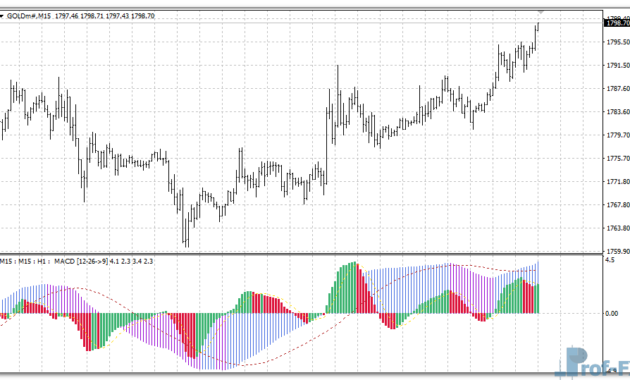630x380 pixels.
Task: Click the highlighted current price label 1798.70
Action: (618, 23)
